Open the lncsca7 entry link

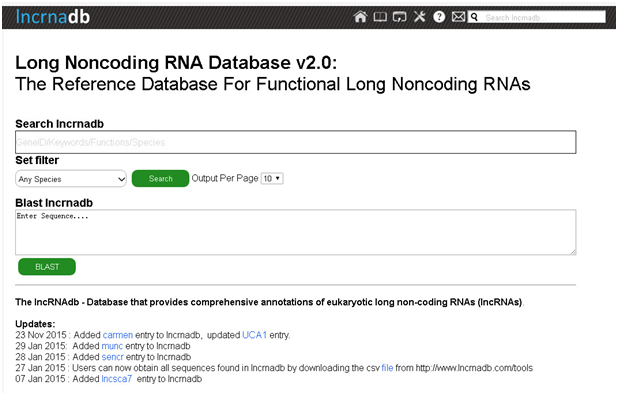coord(117,379)
